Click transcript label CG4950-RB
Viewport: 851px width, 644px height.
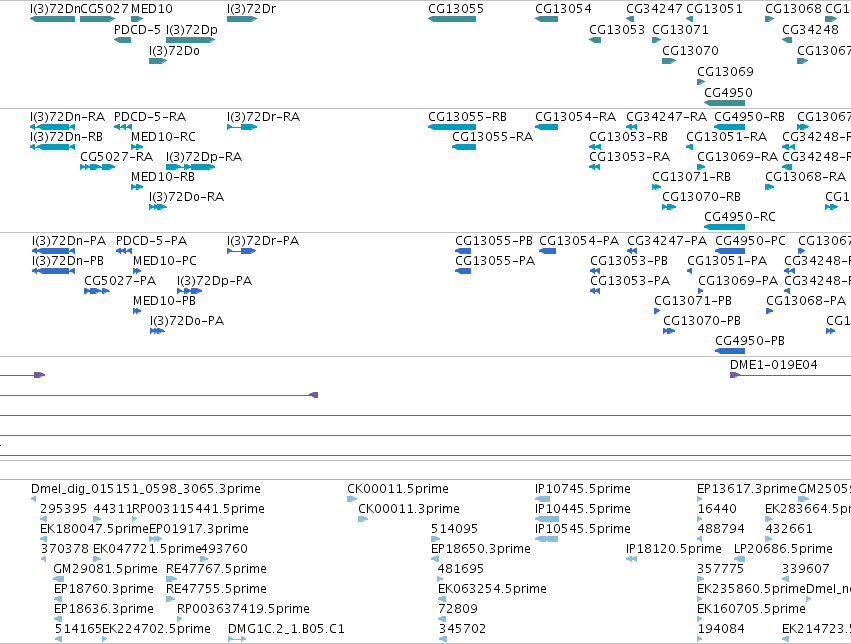(750, 117)
